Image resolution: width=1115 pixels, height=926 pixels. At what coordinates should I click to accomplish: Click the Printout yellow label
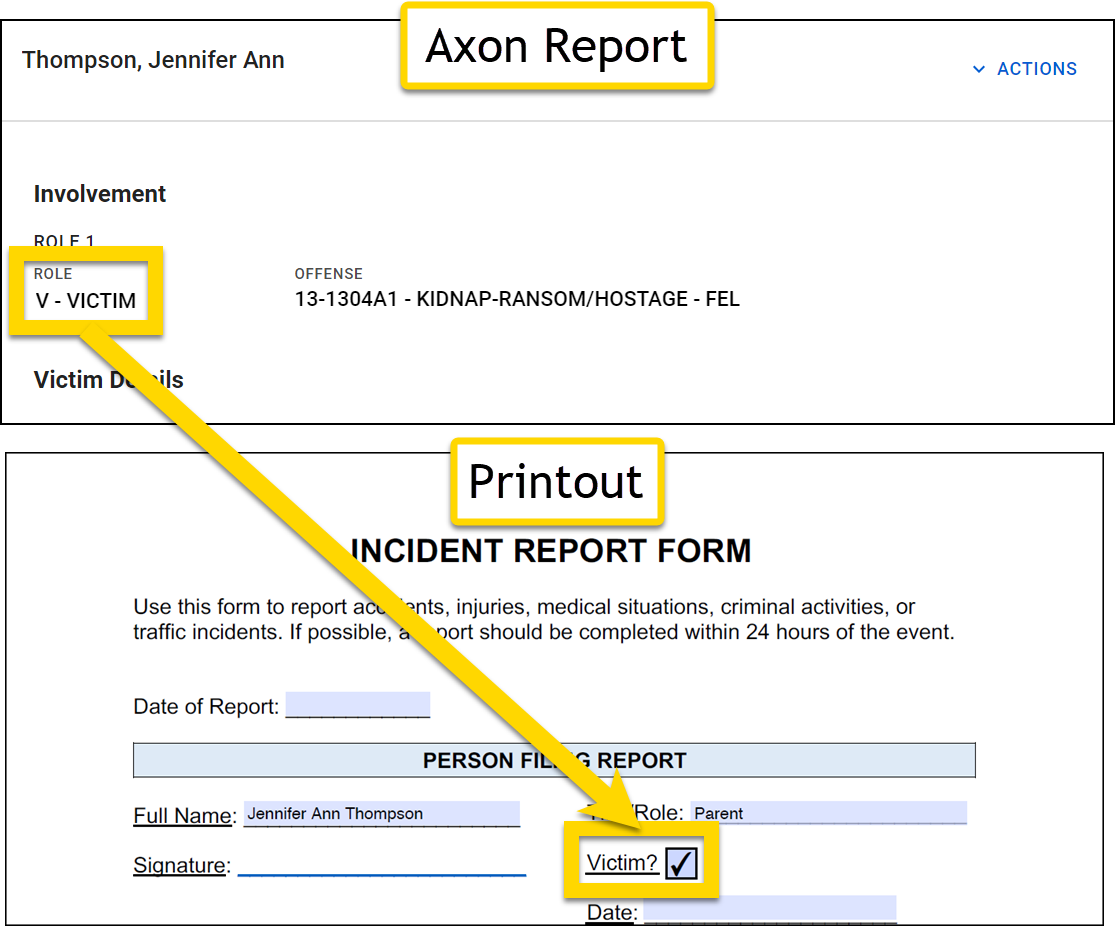pyautogui.click(x=555, y=482)
